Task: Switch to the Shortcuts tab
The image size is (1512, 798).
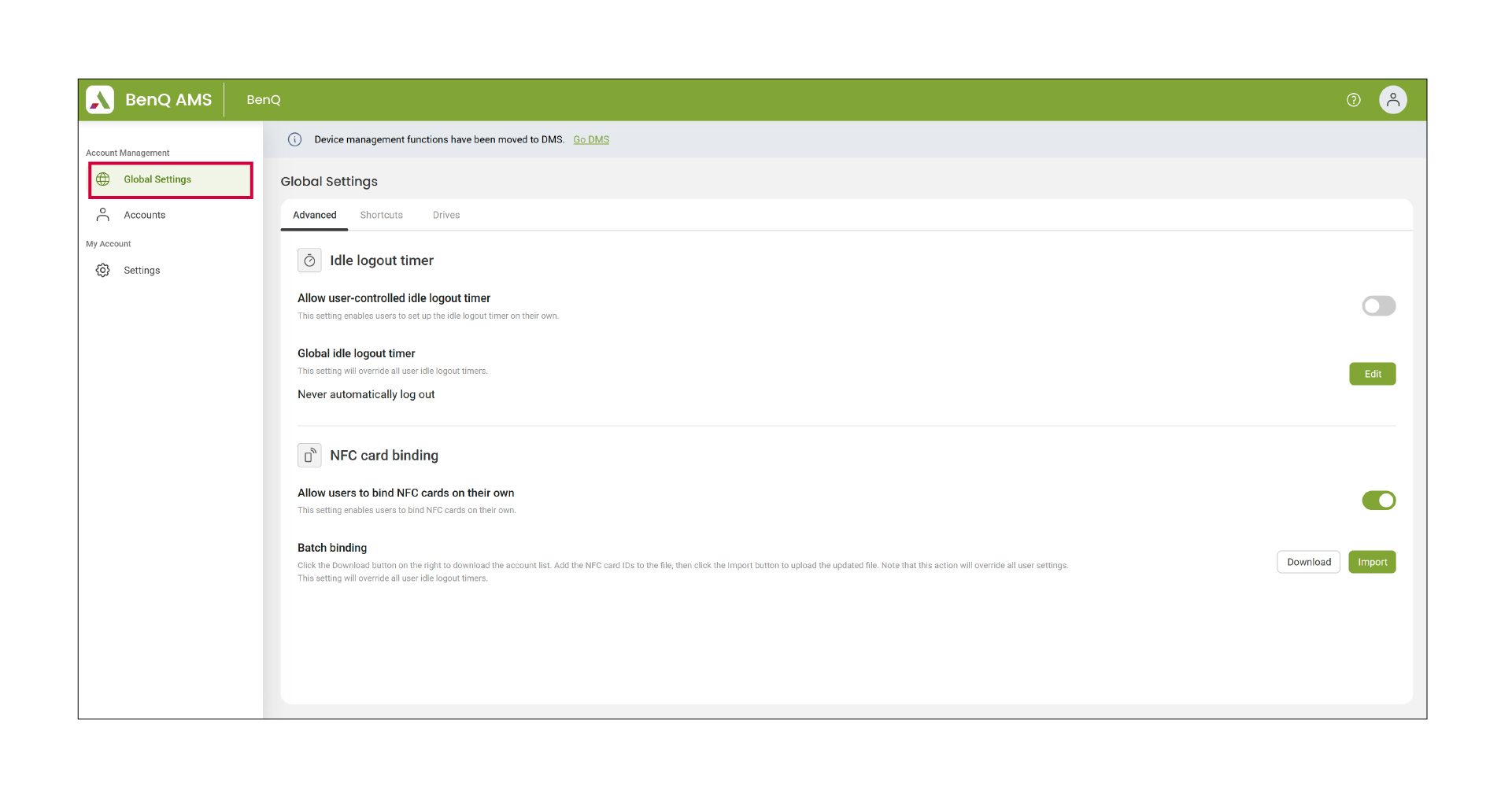Action: point(382,215)
